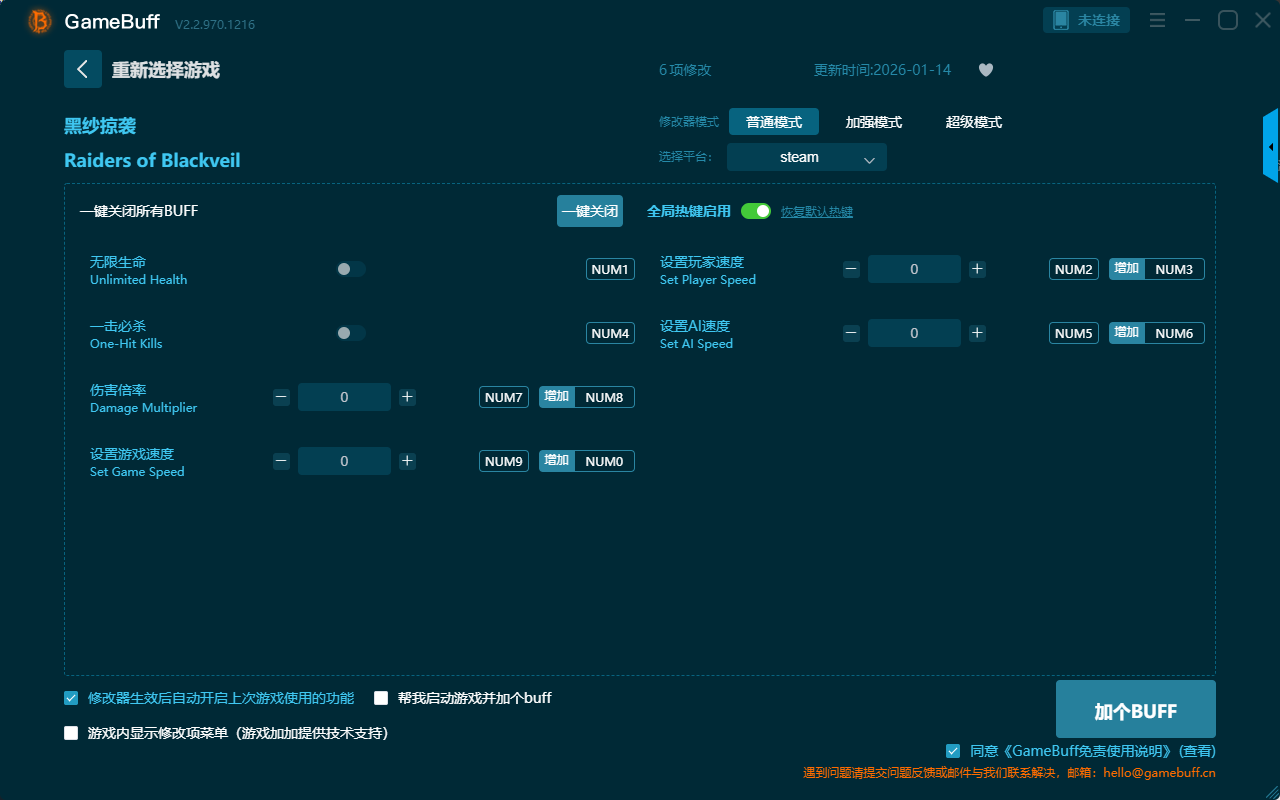Screen dimensions: 1280x800
Task: Disable the global hotkey toggle
Action: pos(756,211)
